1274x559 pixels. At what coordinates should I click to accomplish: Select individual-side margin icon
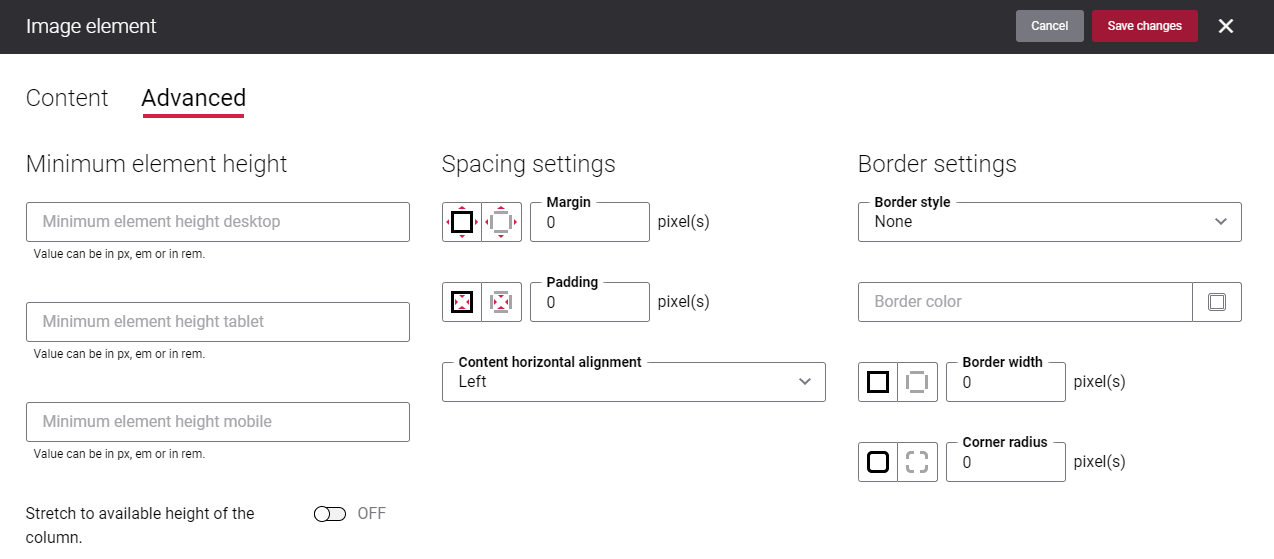tap(502, 222)
